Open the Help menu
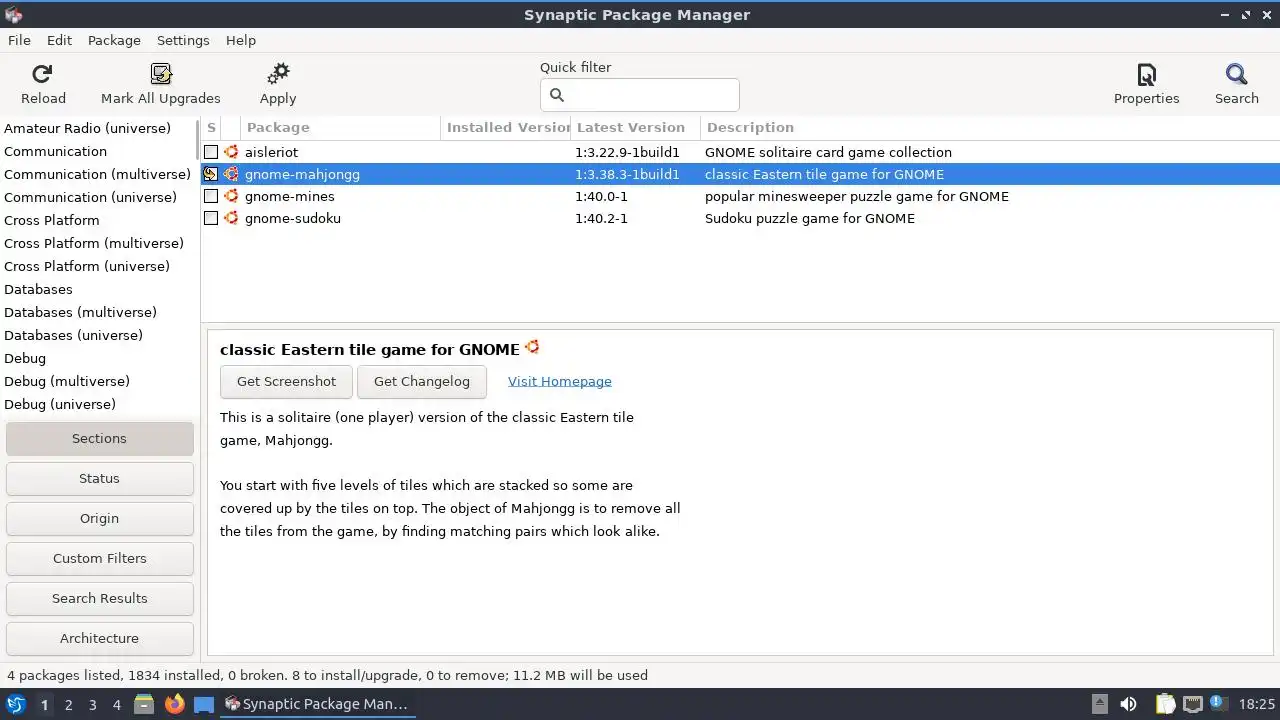1280x720 pixels. coord(241,40)
